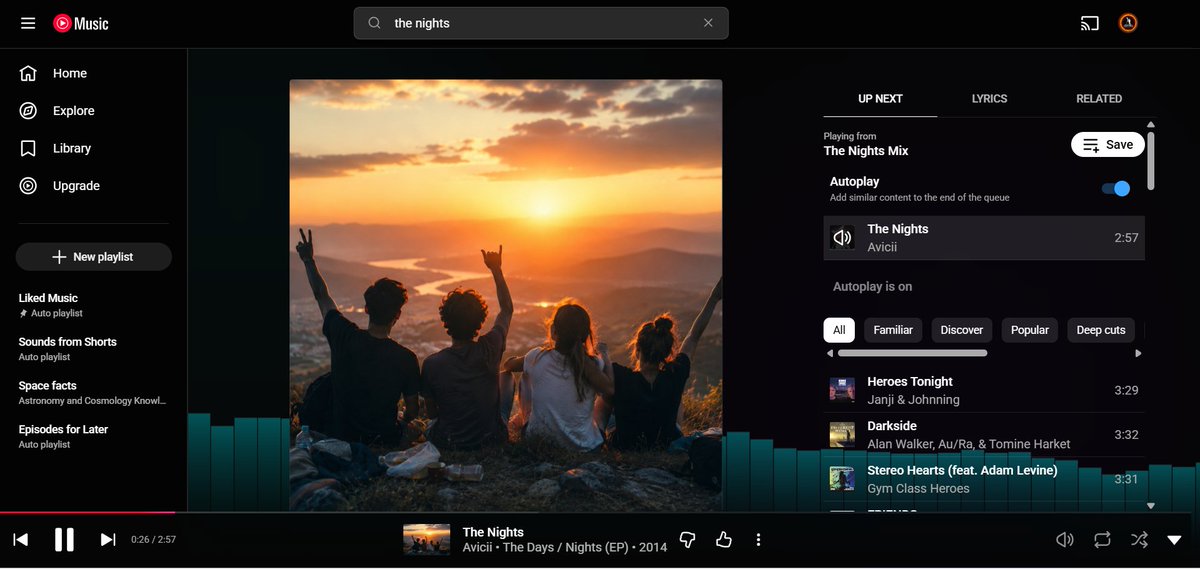Click the queue panel down arrow
Image resolution: width=1200 pixels, height=569 pixels.
[1151, 506]
